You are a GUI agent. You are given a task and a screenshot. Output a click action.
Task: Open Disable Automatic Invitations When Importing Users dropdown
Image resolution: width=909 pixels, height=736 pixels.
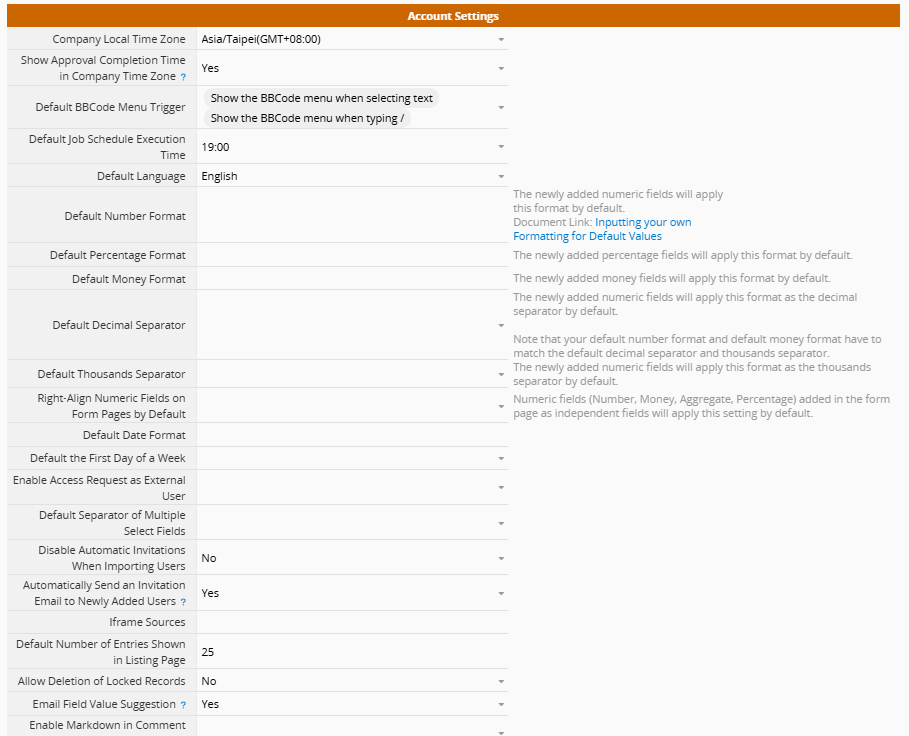click(501, 559)
